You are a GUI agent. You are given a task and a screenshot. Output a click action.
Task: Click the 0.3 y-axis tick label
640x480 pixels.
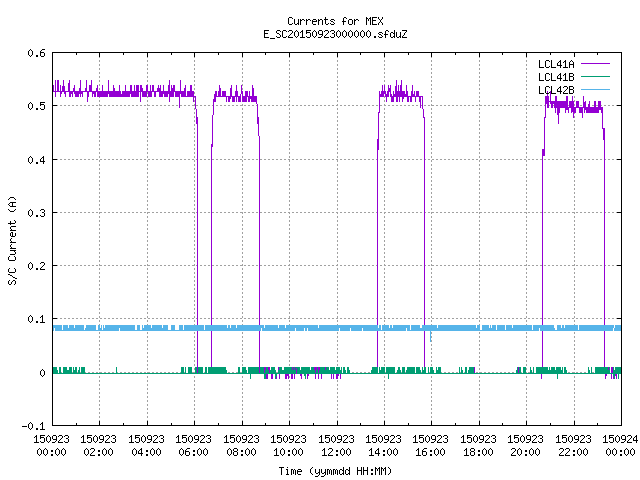tap(36, 213)
